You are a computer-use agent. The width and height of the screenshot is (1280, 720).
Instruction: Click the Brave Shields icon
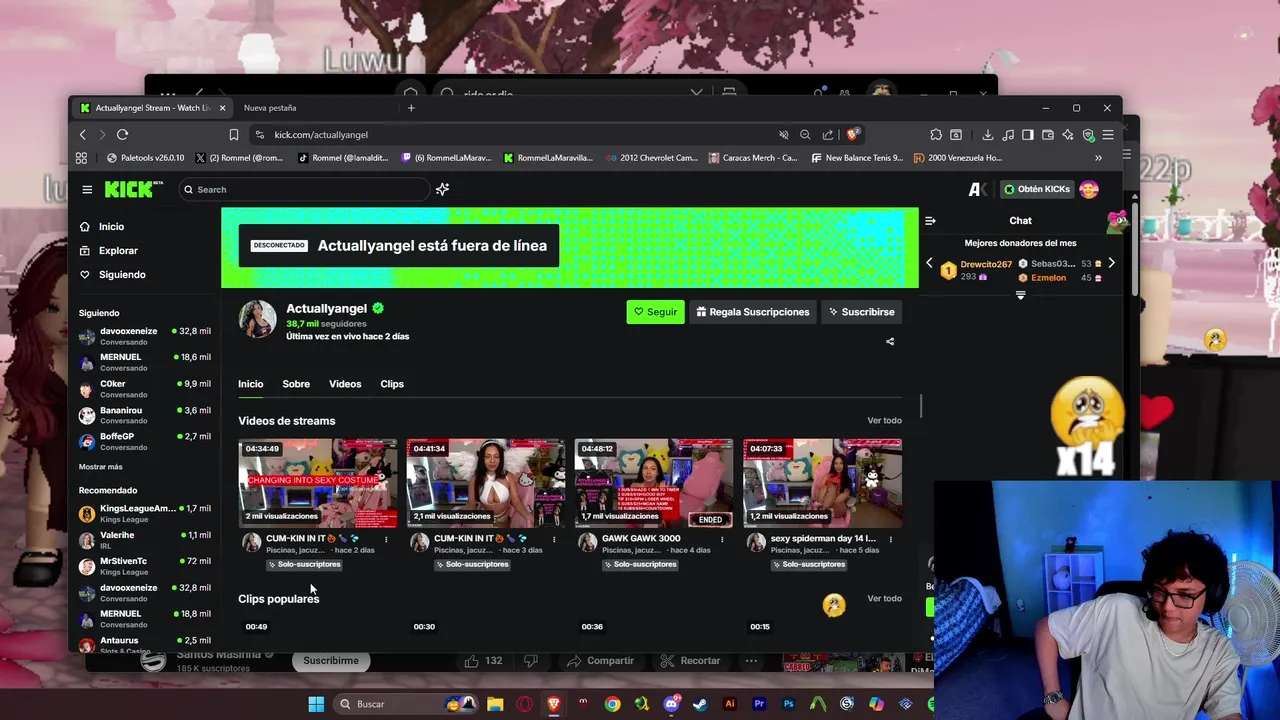click(853, 134)
